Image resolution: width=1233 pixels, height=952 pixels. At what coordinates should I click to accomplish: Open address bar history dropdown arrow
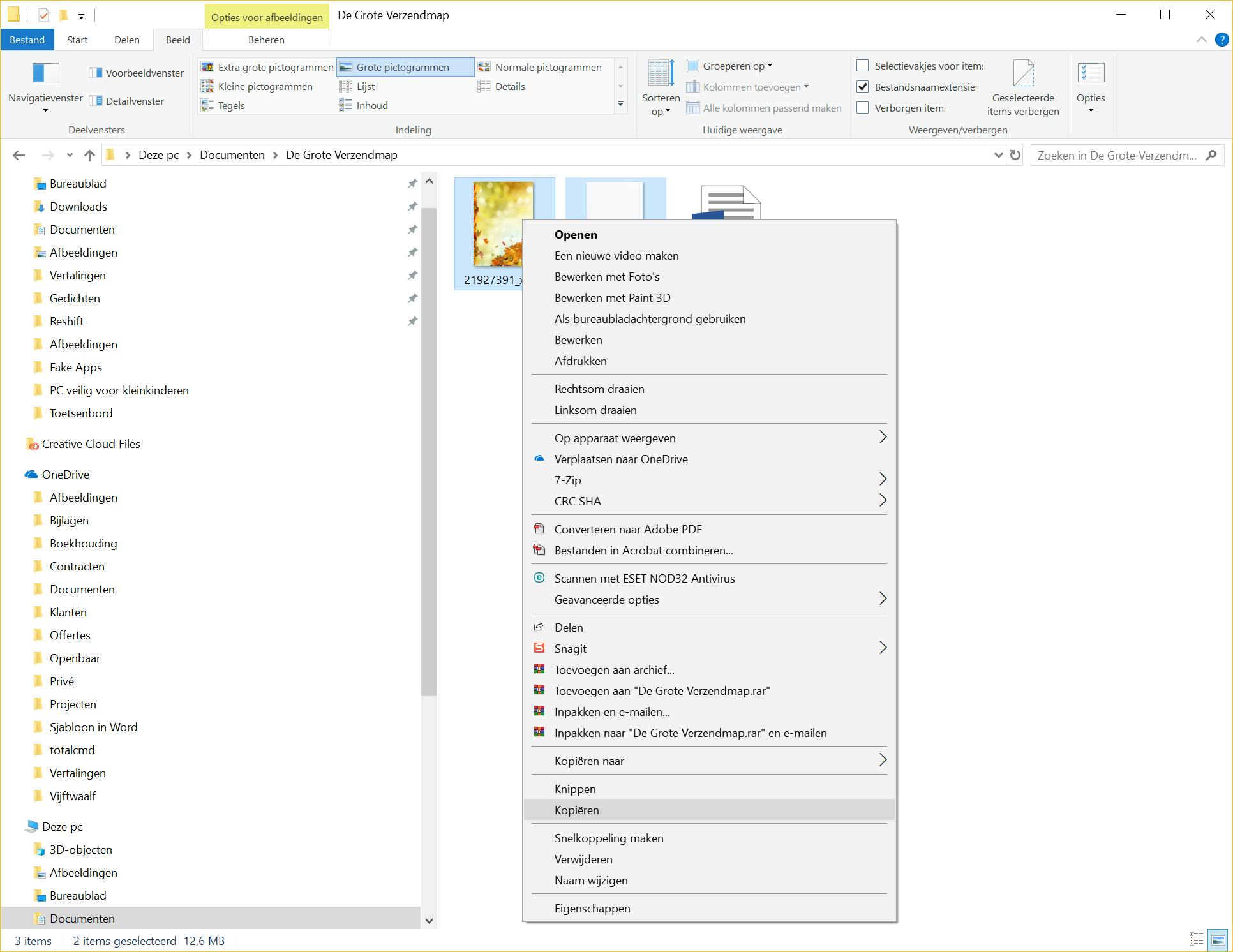coord(998,155)
